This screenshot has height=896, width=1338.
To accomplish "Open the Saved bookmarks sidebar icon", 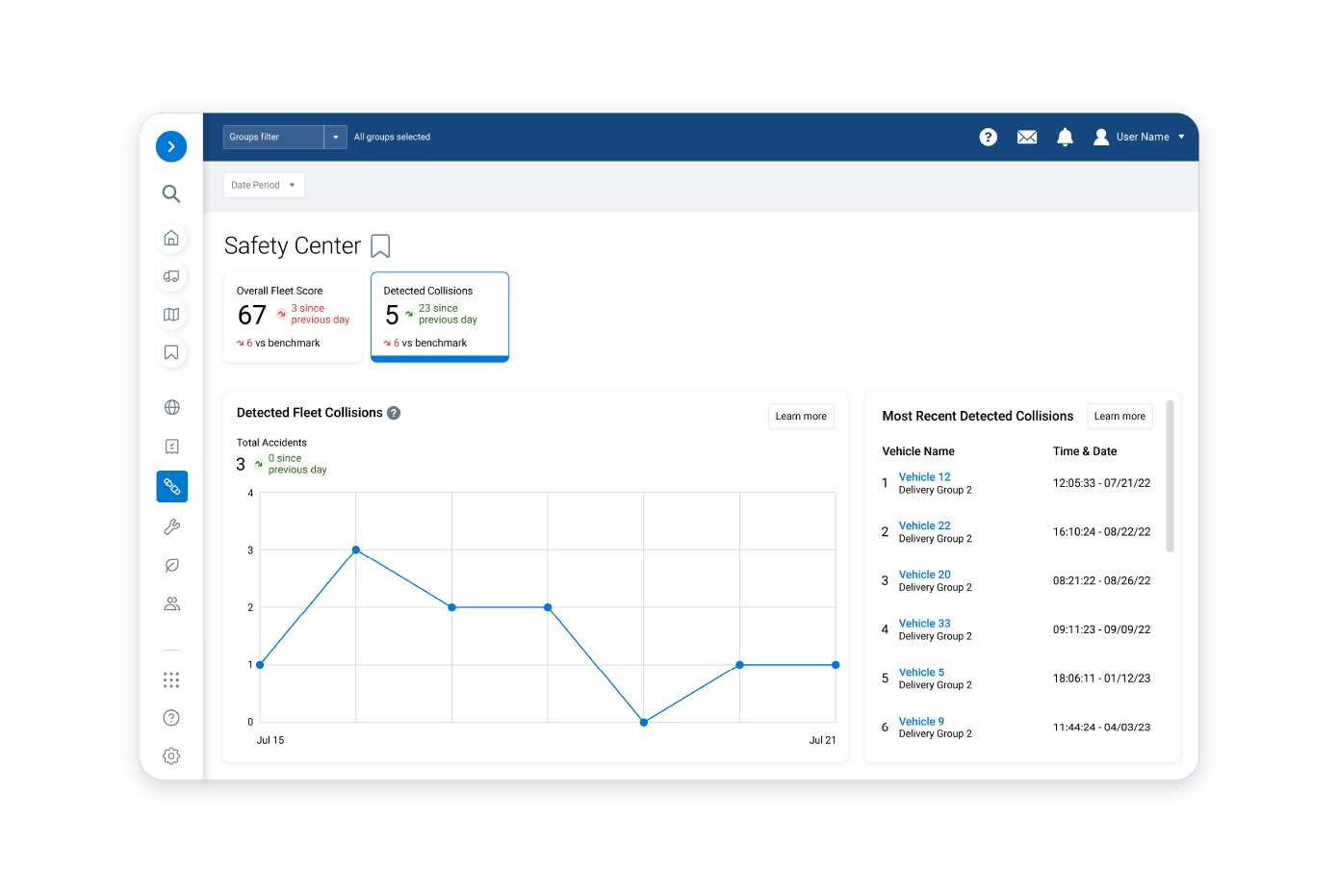I will coord(170,353).
